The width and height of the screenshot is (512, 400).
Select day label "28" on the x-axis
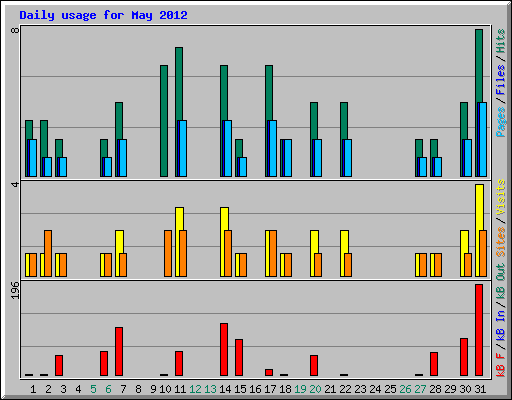(435, 389)
